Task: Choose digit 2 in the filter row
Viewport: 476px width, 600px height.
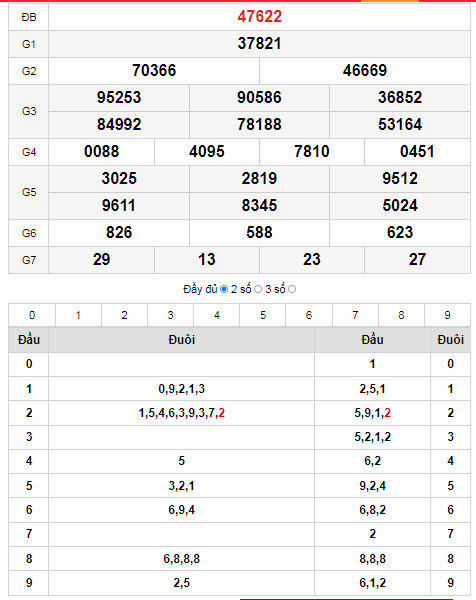Action: point(124,315)
